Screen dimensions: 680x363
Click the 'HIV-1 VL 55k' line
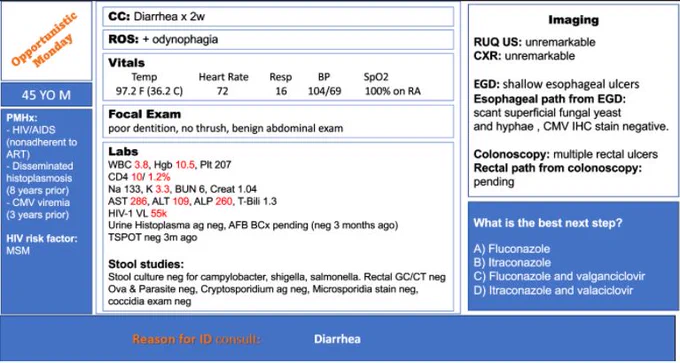click(x=137, y=213)
